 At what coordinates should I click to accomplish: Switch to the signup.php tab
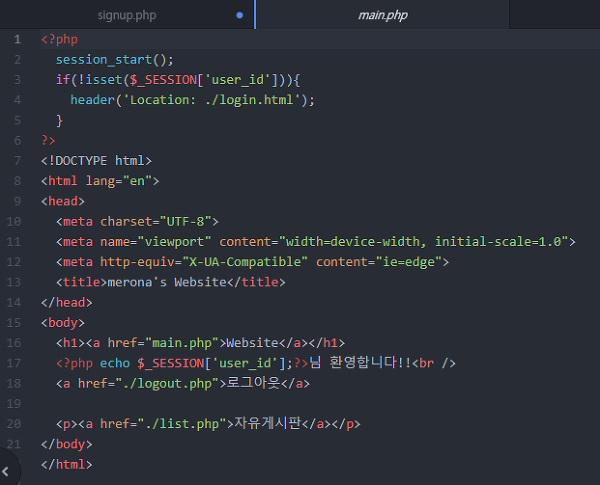click(x=127, y=15)
